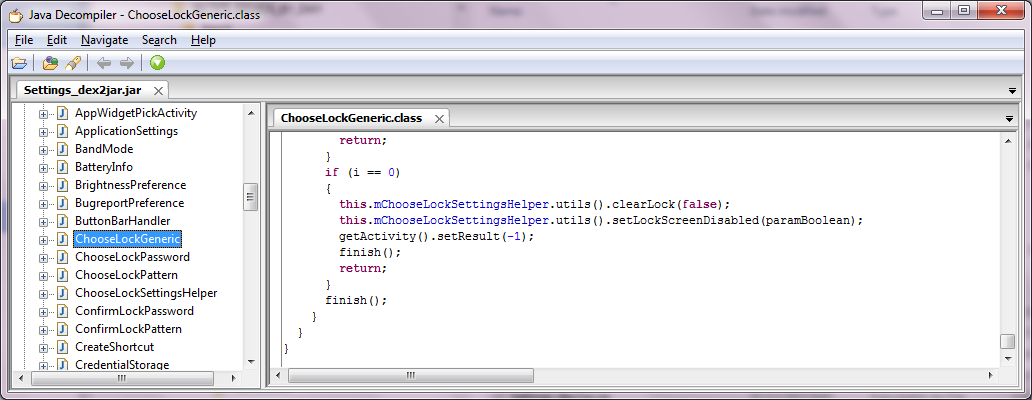Click the Search flashlight toolbar icon

click(72, 63)
